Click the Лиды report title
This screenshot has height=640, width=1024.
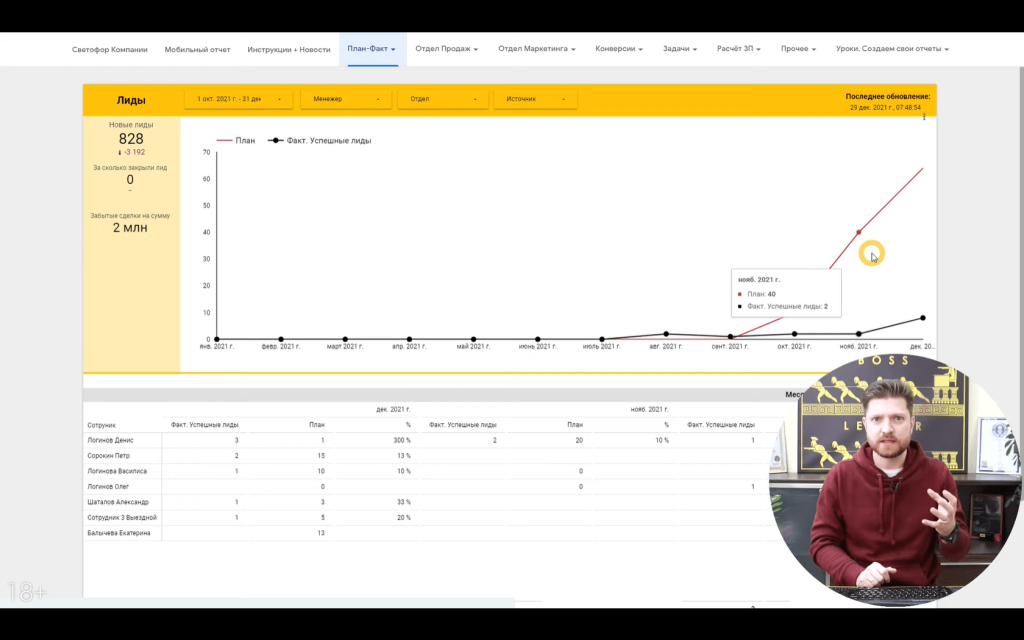pos(131,100)
